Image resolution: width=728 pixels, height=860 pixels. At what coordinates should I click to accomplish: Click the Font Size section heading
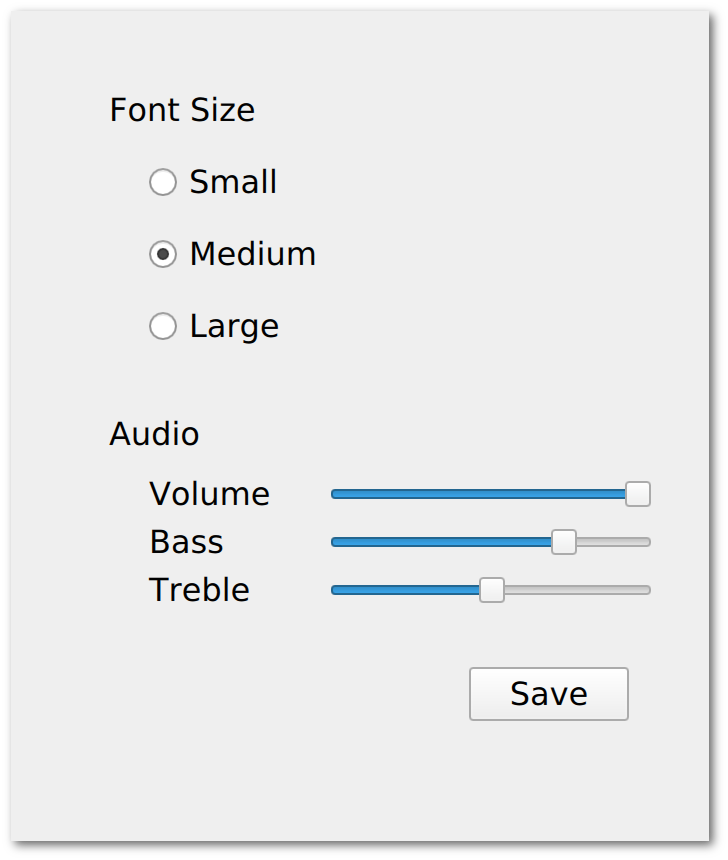[x=182, y=110]
